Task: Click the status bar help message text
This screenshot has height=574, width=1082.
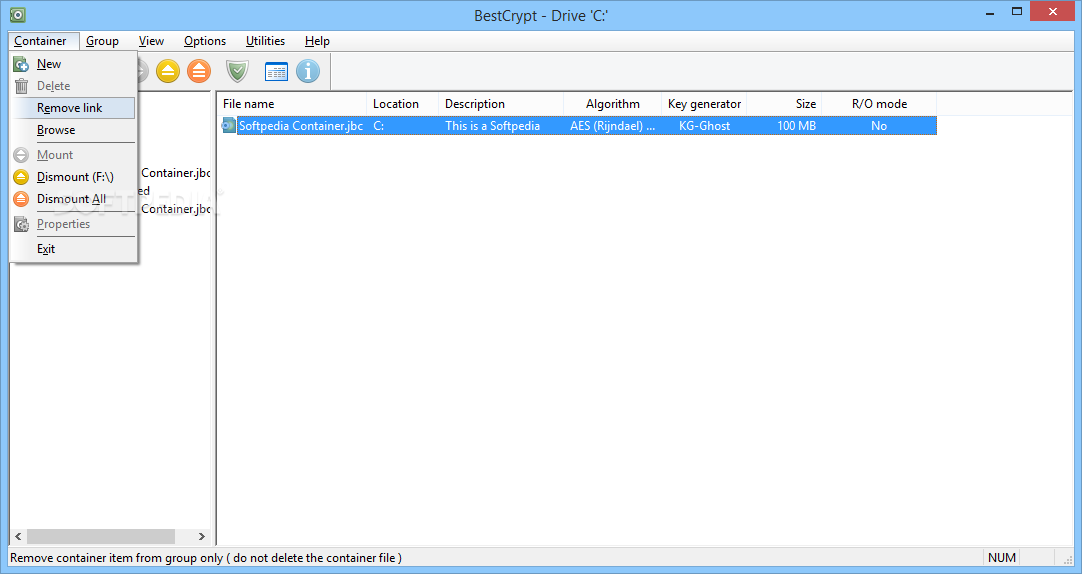Action: point(206,557)
